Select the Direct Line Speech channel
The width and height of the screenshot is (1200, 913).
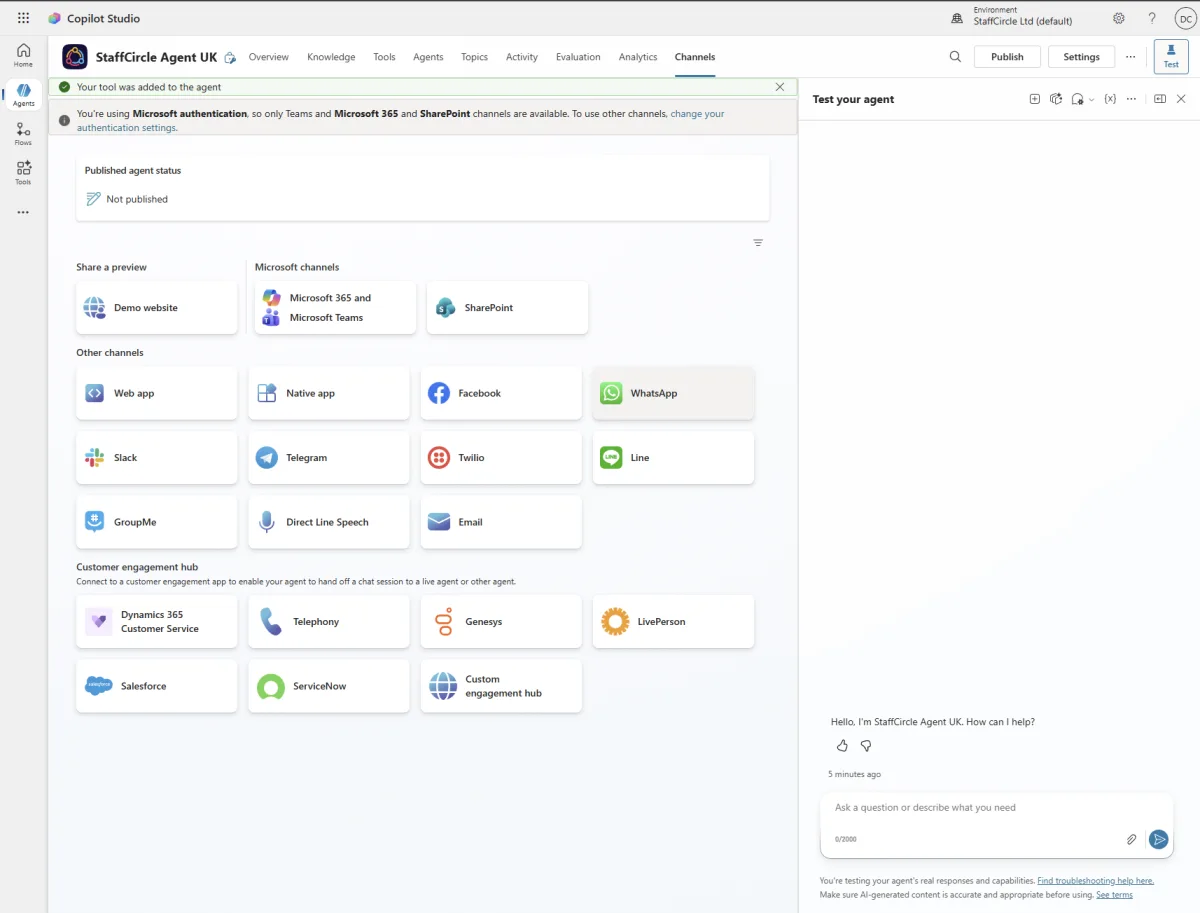tap(329, 522)
